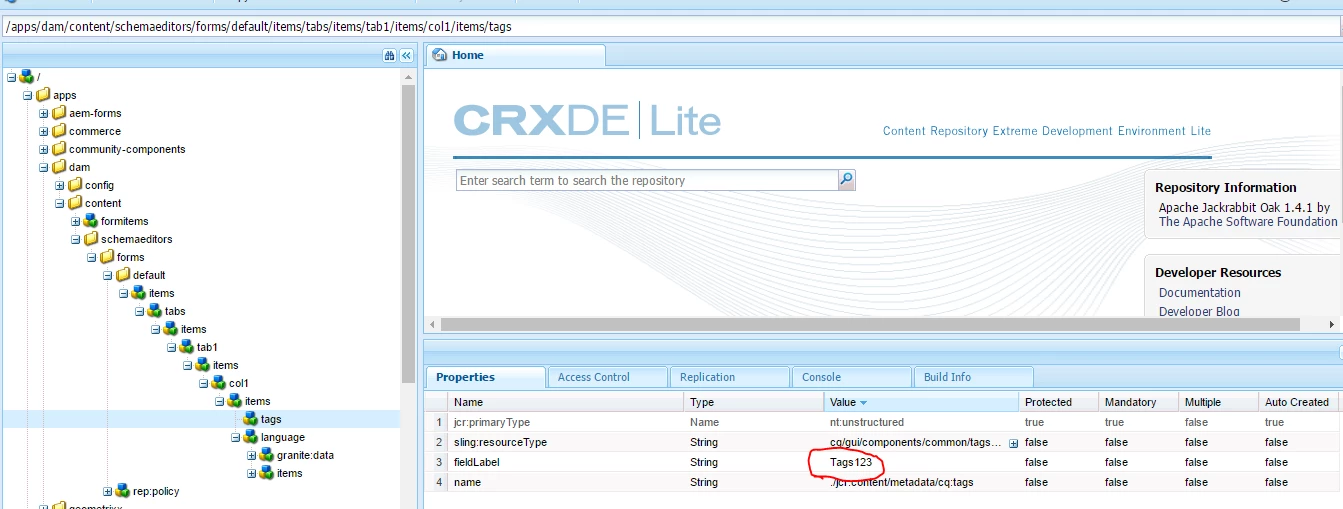Show the Build Info tab
Screen dimensions: 1343x509
coord(973,377)
